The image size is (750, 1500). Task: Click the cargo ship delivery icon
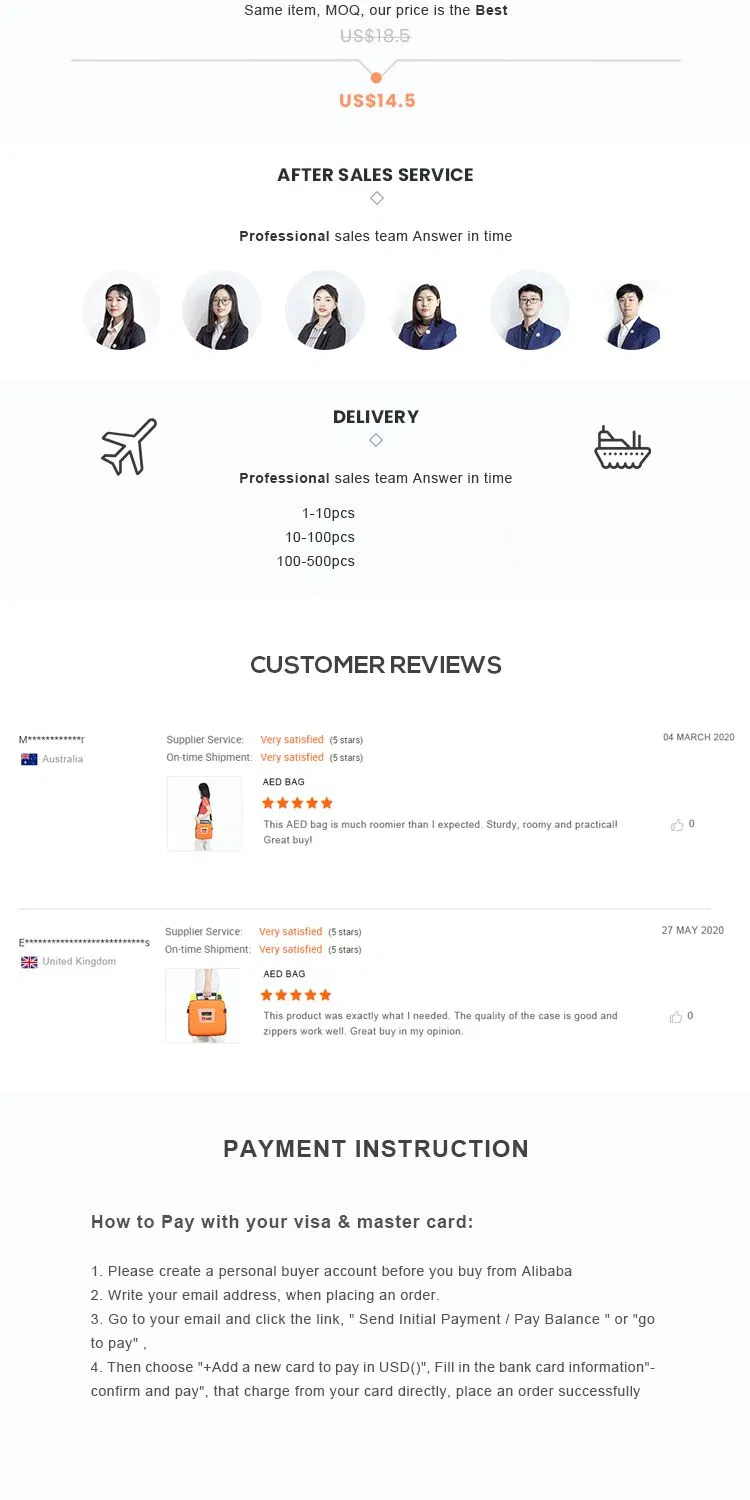click(x=622, y=448)
